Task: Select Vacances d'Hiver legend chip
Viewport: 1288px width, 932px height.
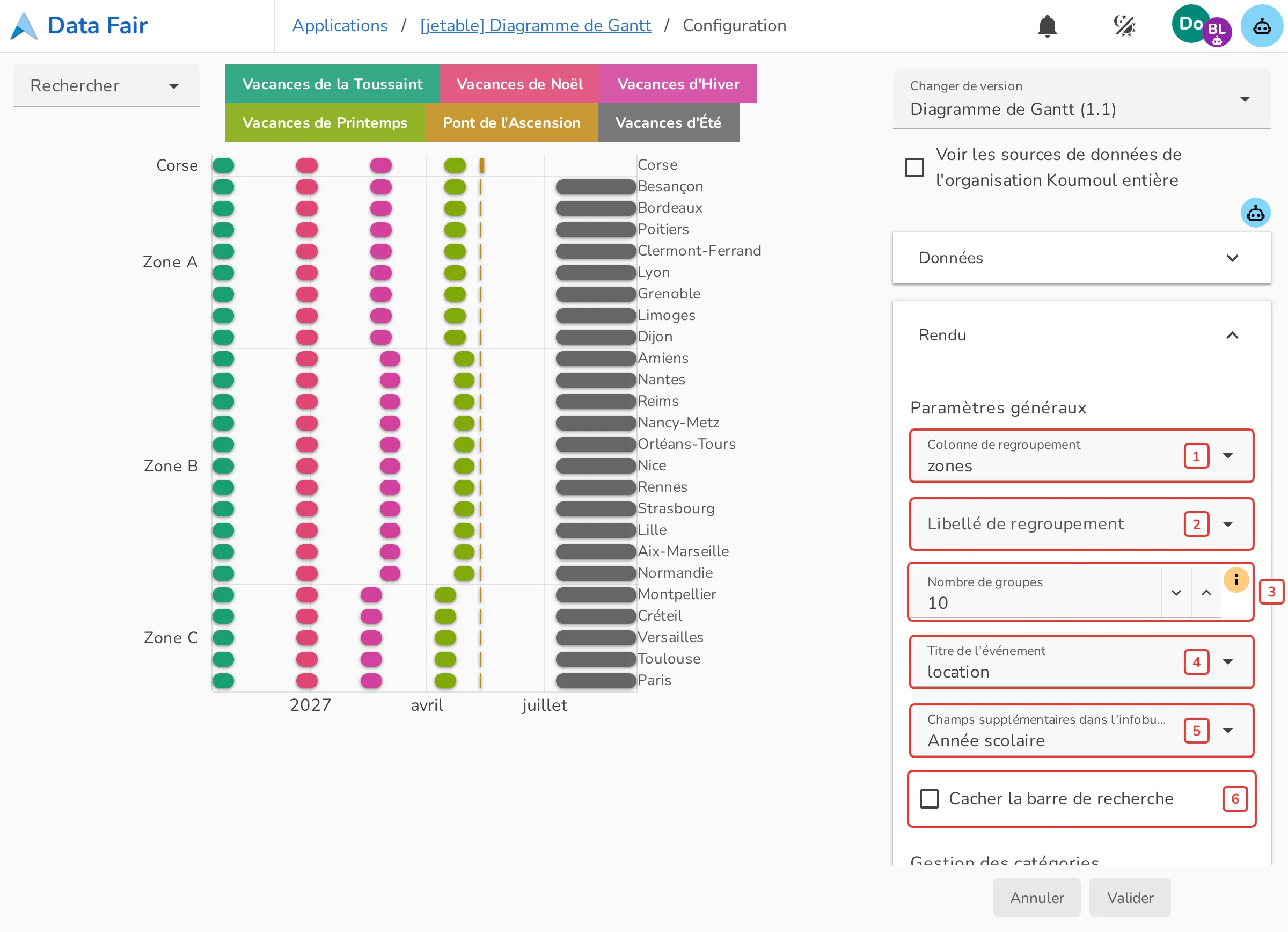Action: (678, 84)
